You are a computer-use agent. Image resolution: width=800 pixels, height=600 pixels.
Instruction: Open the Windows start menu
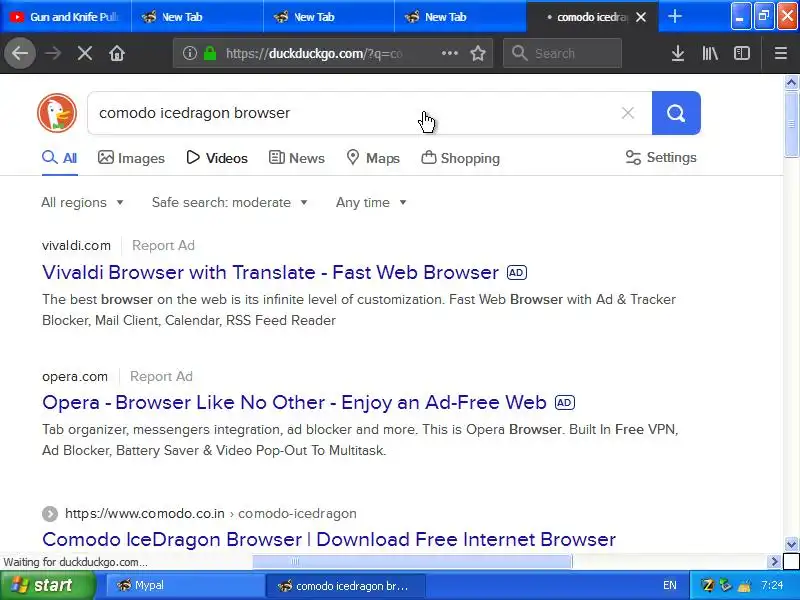(x=48, y=585)
